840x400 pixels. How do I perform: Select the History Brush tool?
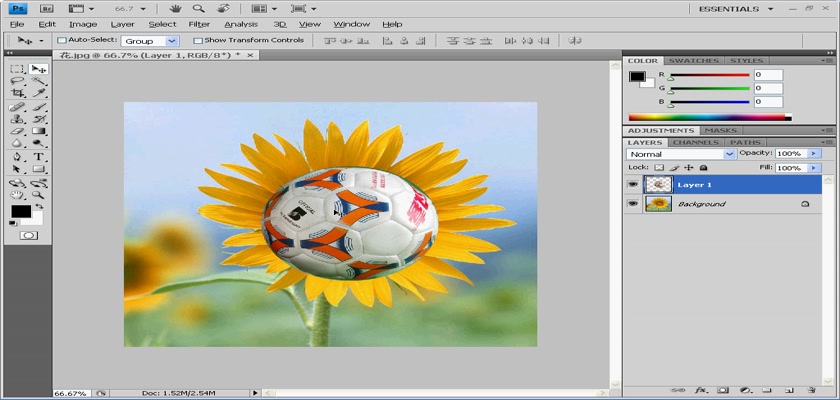(x=39, y=119)
